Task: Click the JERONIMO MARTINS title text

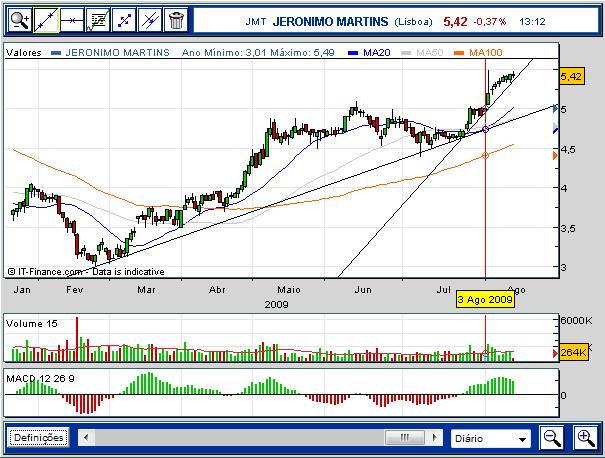Action: point(330,22)
